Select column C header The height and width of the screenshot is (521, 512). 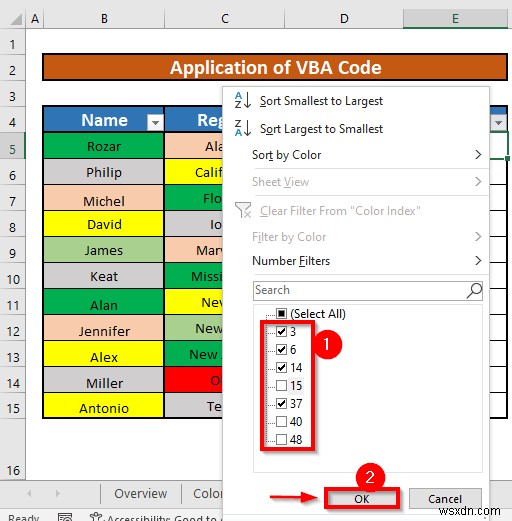(x=225, y=19)
